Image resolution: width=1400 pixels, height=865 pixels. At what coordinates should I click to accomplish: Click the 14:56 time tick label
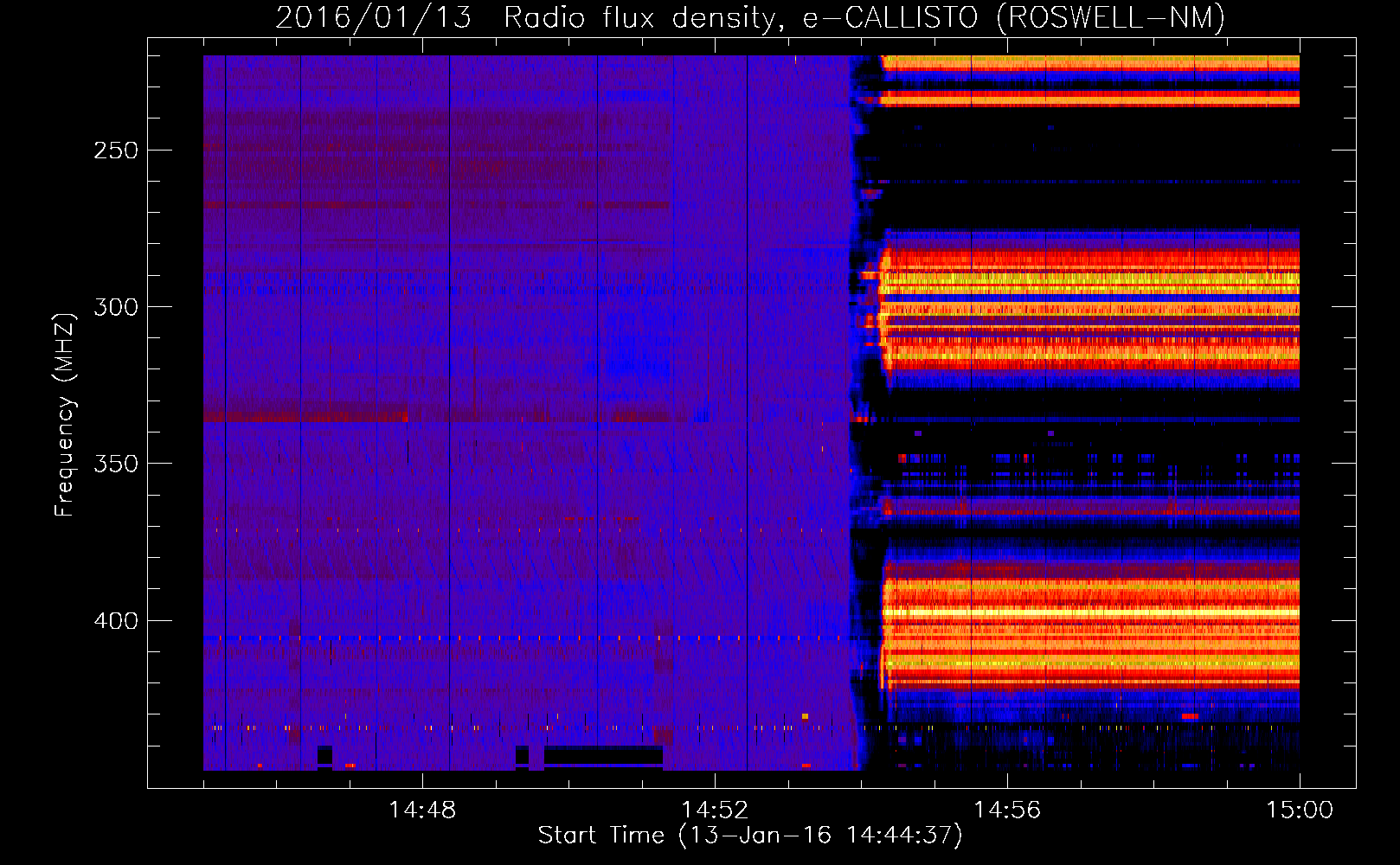[x=1007, y=811]
